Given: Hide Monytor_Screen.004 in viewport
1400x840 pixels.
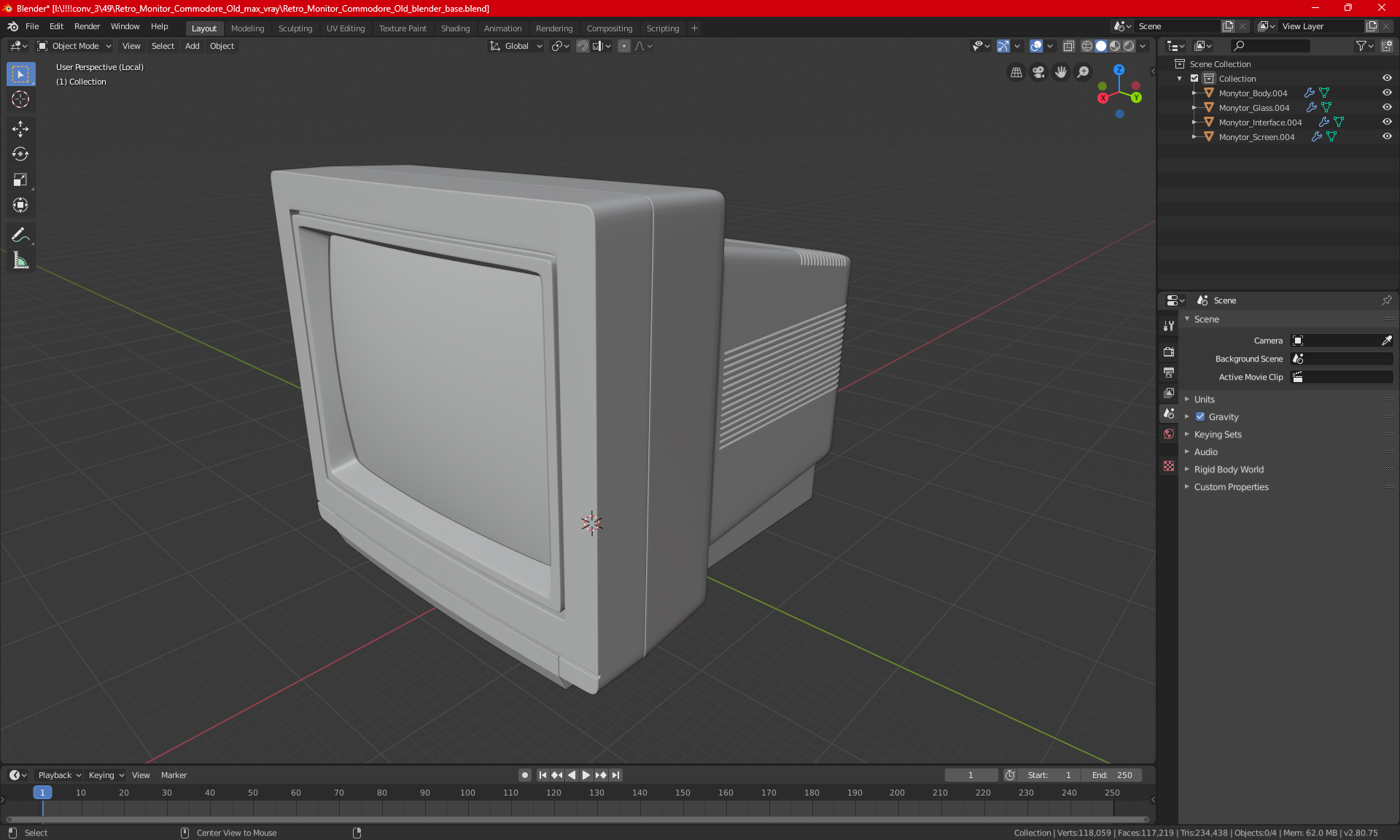Looking at the screenshot, I should (x=1387, y=137).
